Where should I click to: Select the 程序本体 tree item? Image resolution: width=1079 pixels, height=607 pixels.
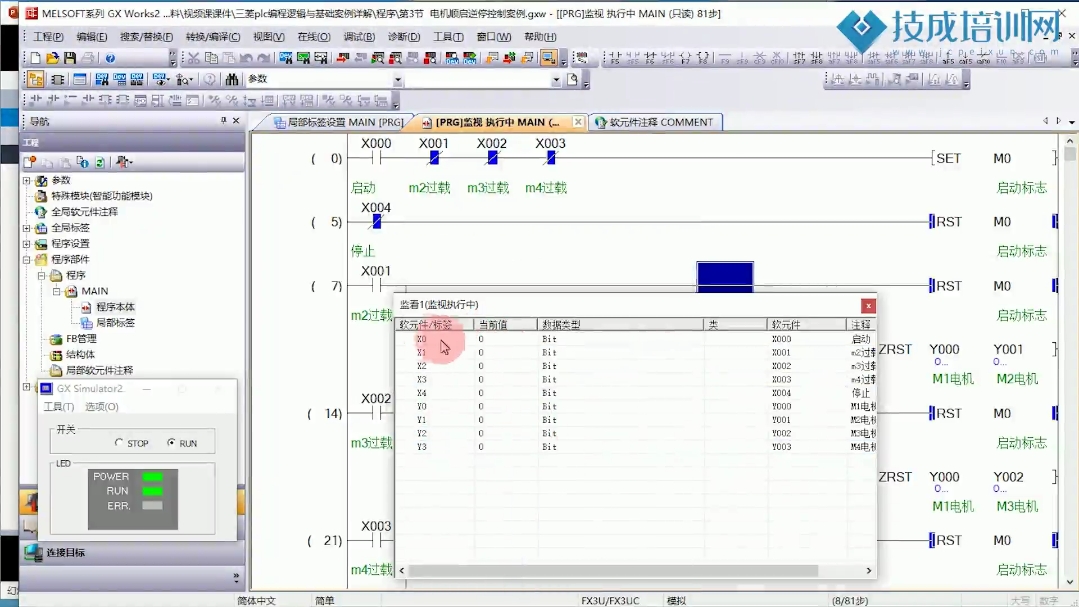[x=115, y=307]
